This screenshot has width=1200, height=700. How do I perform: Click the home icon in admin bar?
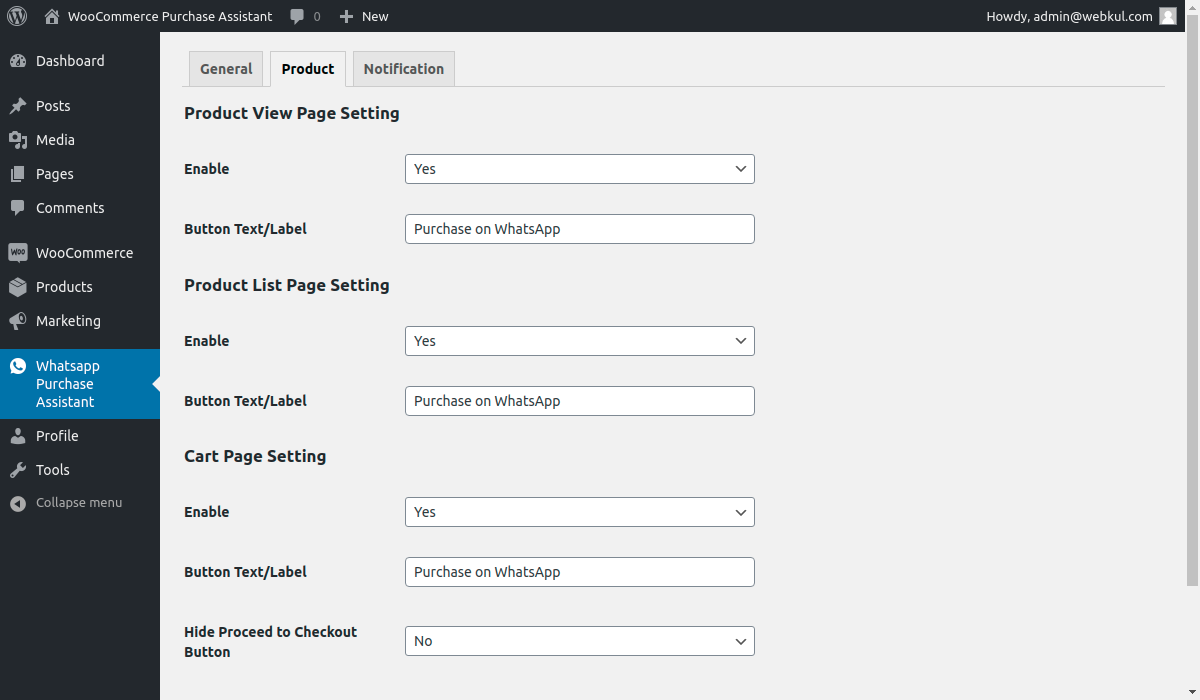[x=52, y=16]
